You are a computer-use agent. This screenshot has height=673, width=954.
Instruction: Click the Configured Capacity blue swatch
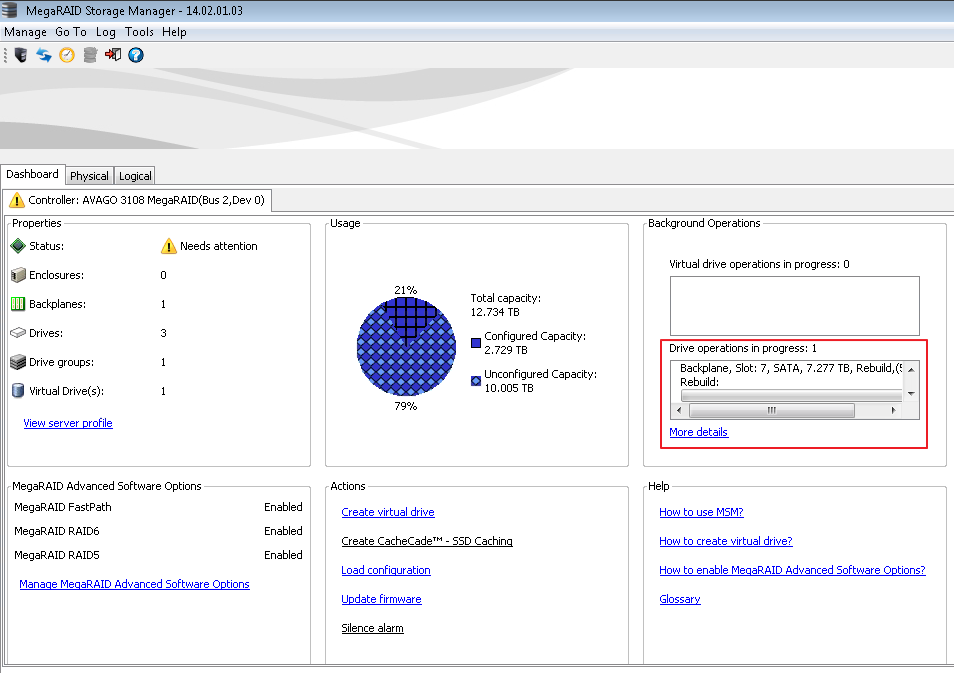(x=476, y=343)
